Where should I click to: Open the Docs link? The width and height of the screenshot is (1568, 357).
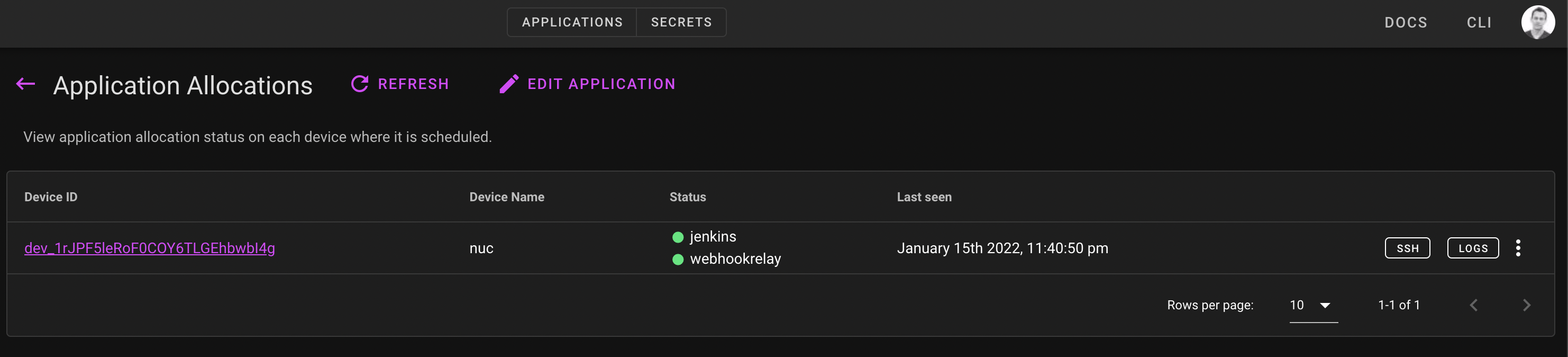tap(1406, 23)
